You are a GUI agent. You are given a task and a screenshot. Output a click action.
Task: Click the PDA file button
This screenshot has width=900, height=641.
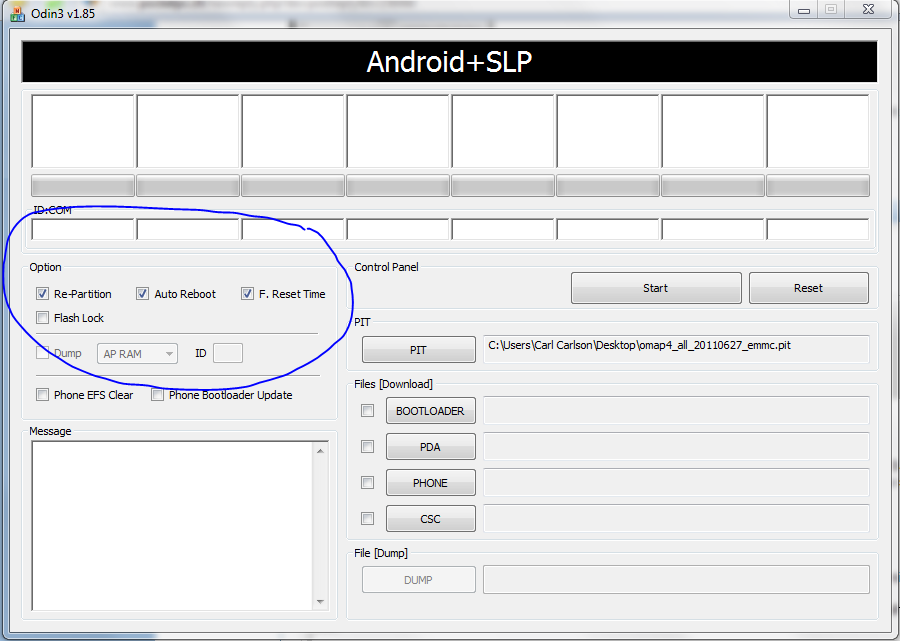(430, 446)
